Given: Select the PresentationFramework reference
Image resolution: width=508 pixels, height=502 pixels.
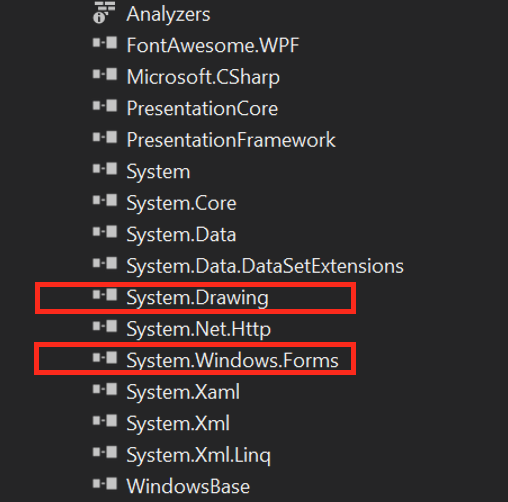Looking at the screenshot, I should [231, 140].
